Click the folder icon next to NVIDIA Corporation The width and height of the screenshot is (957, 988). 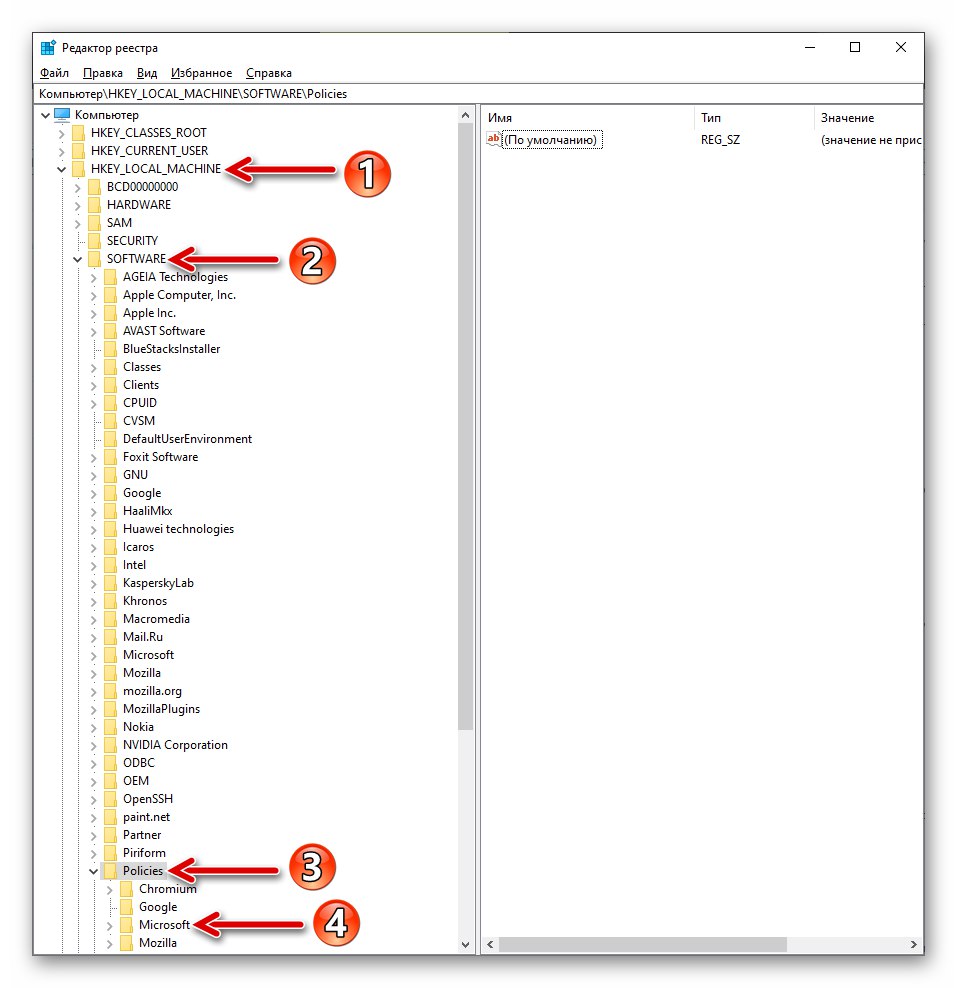click(111, 745)
